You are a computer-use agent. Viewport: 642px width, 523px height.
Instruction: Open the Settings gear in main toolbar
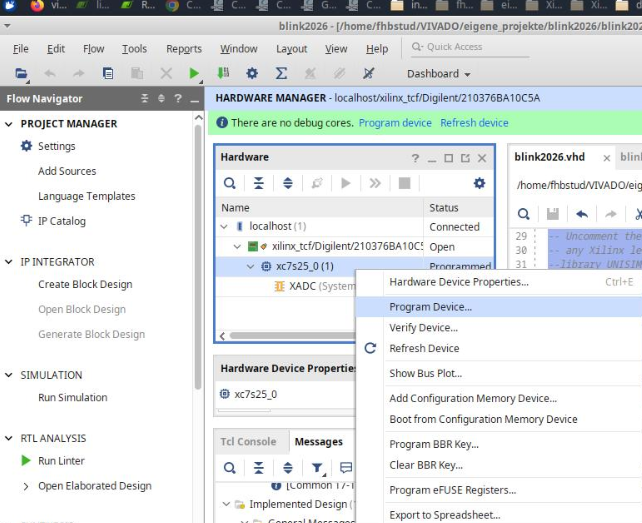tap(252, 74)
